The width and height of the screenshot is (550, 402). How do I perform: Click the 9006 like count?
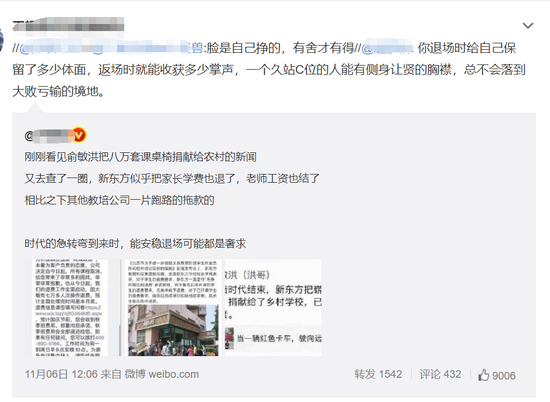tap(504, 375)
